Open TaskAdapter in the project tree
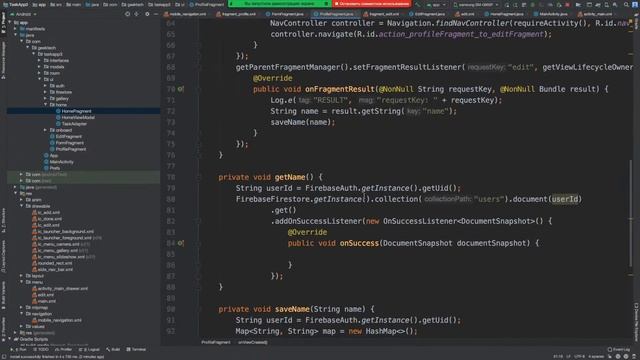The height and width of the screenshot is (360, 640). [x=74, y=124]
